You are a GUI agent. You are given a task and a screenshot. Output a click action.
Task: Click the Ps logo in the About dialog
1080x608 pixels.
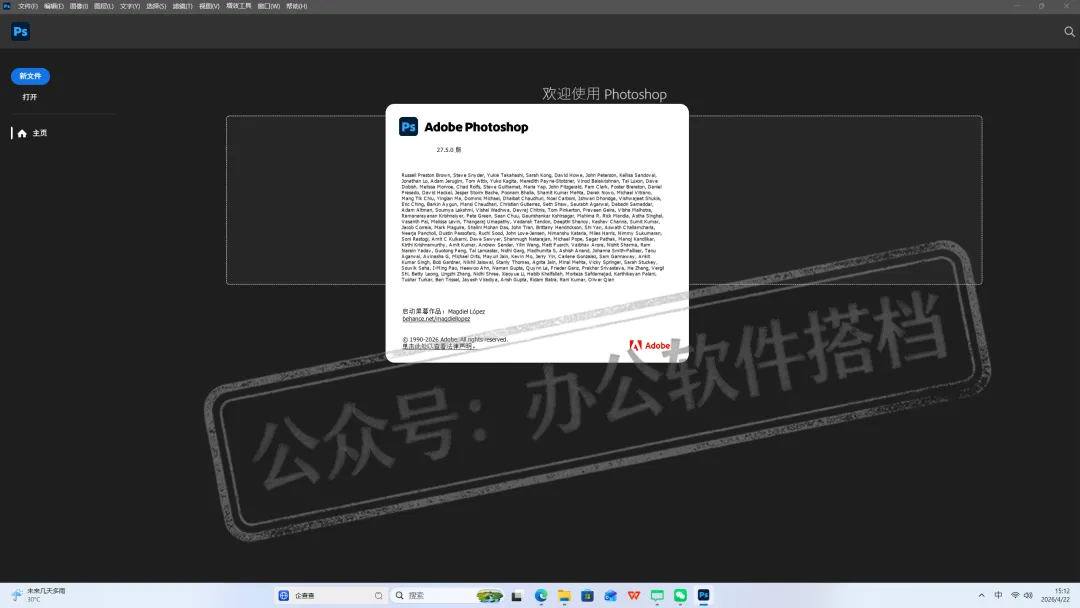[x=408, y=127]
